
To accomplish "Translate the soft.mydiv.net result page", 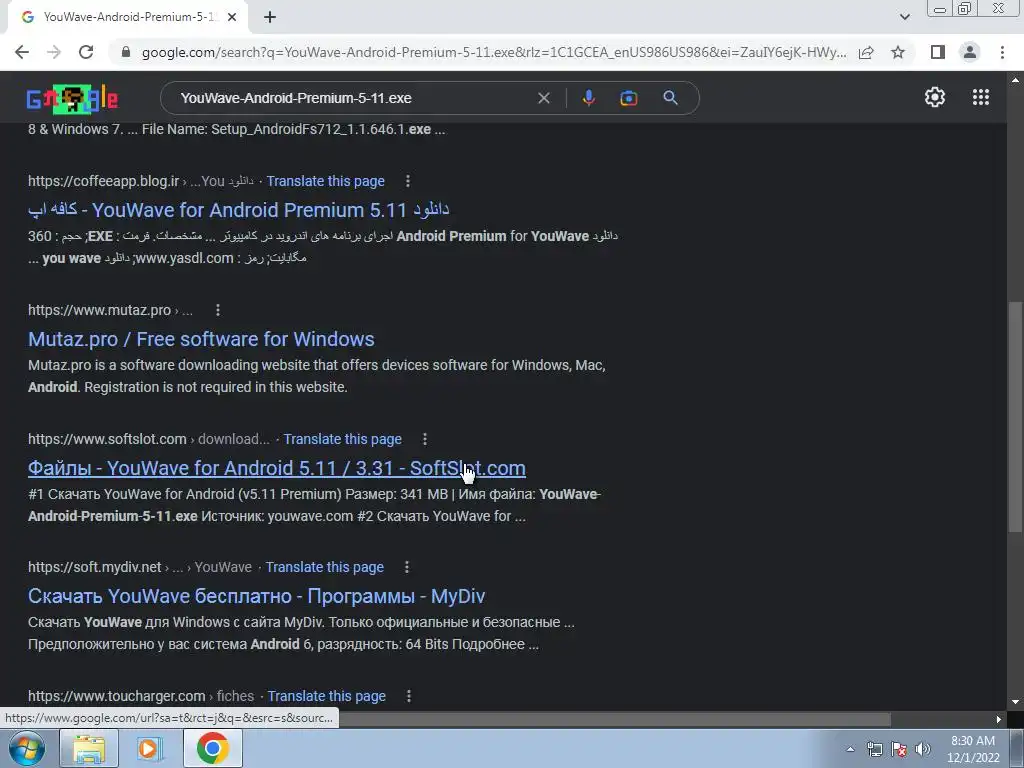I will [325, 567].
